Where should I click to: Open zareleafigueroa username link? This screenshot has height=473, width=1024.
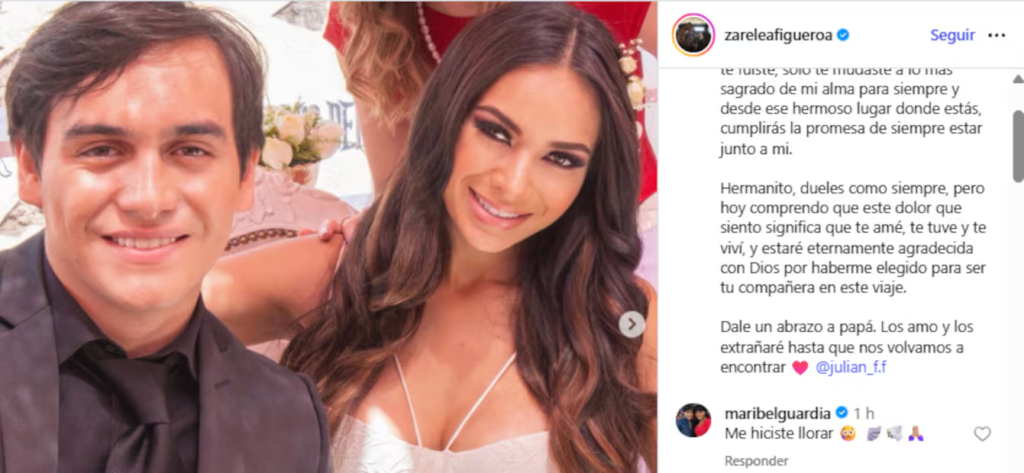778,35
